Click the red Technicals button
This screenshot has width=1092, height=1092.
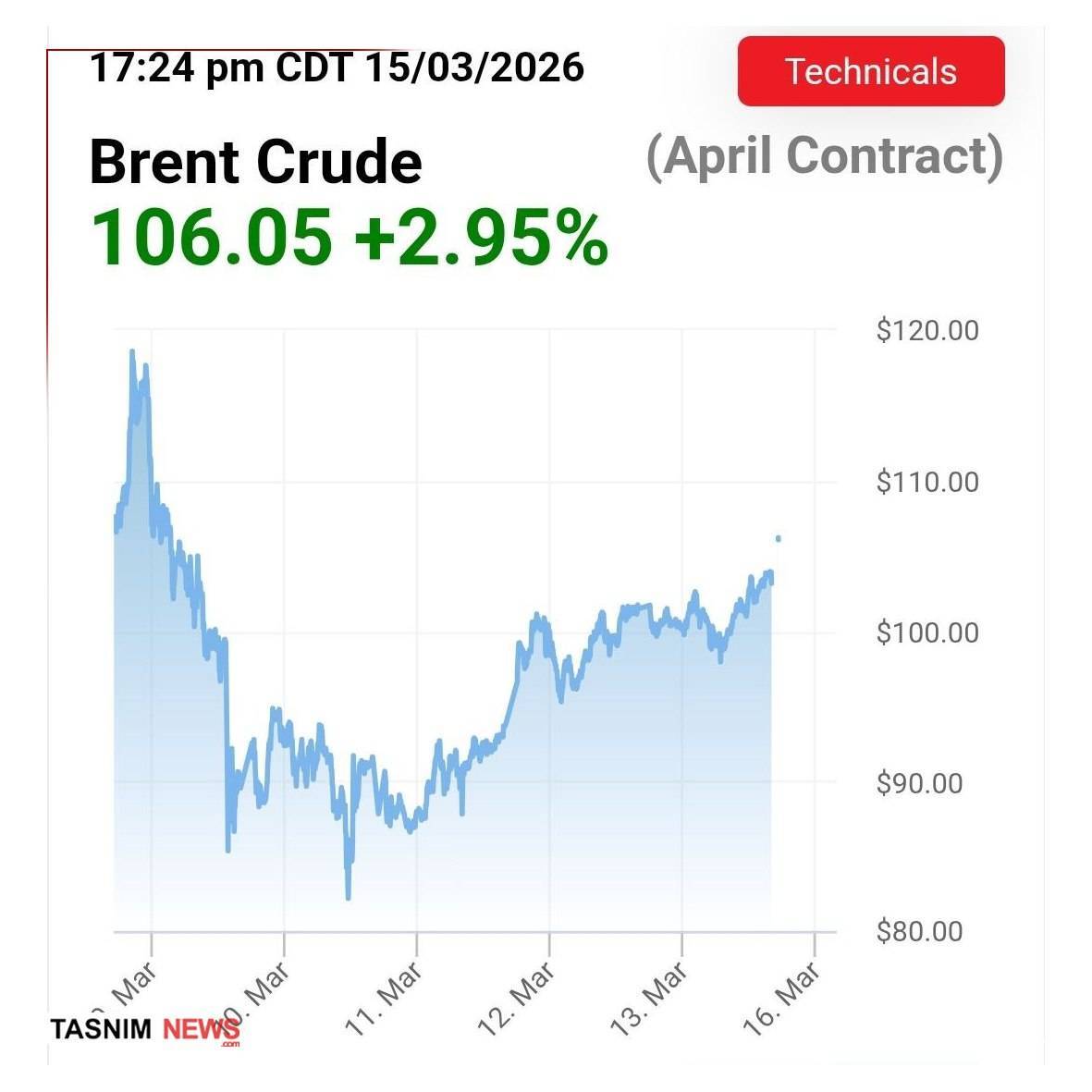[x=870, y=71]
